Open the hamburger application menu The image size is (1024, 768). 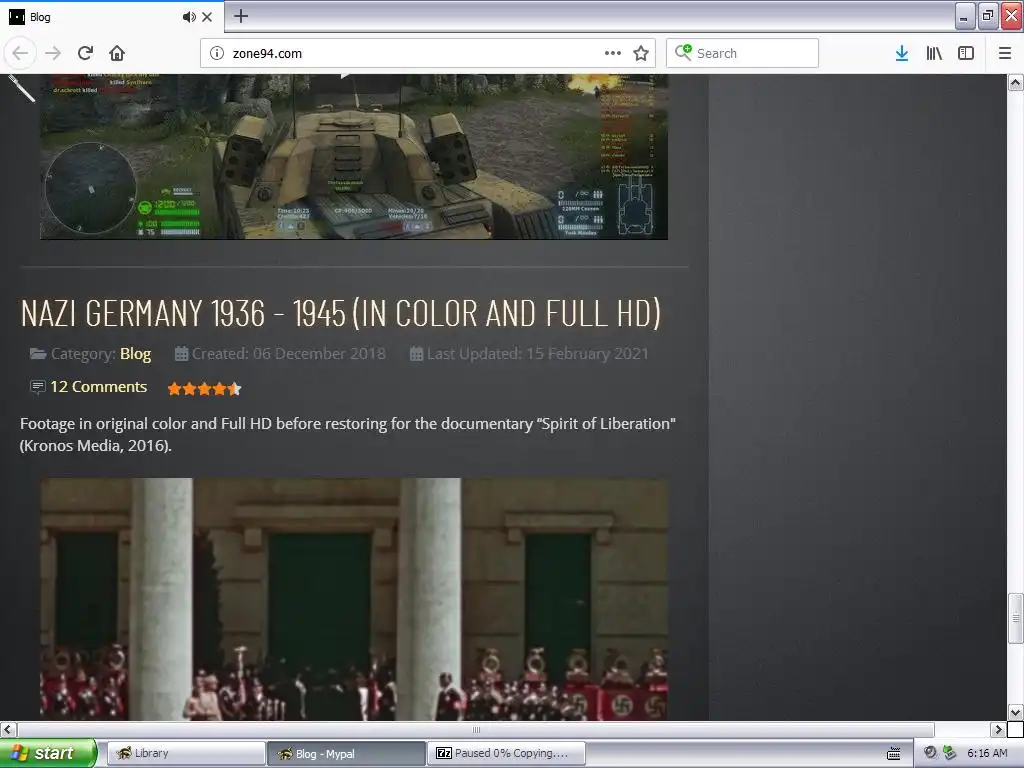1004,53
